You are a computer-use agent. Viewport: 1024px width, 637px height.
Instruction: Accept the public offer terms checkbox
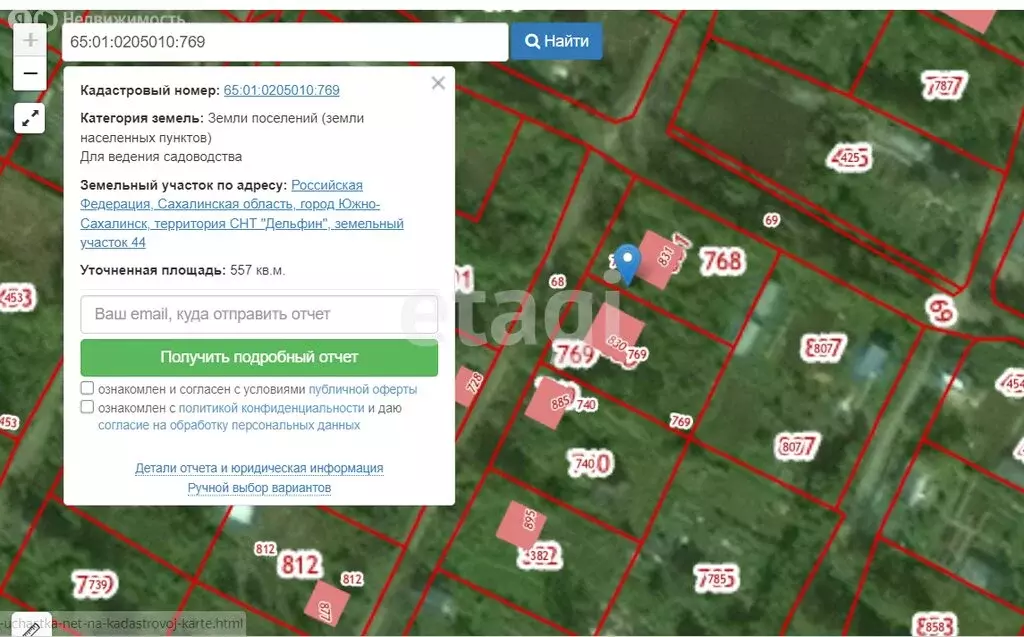[88, 389]
